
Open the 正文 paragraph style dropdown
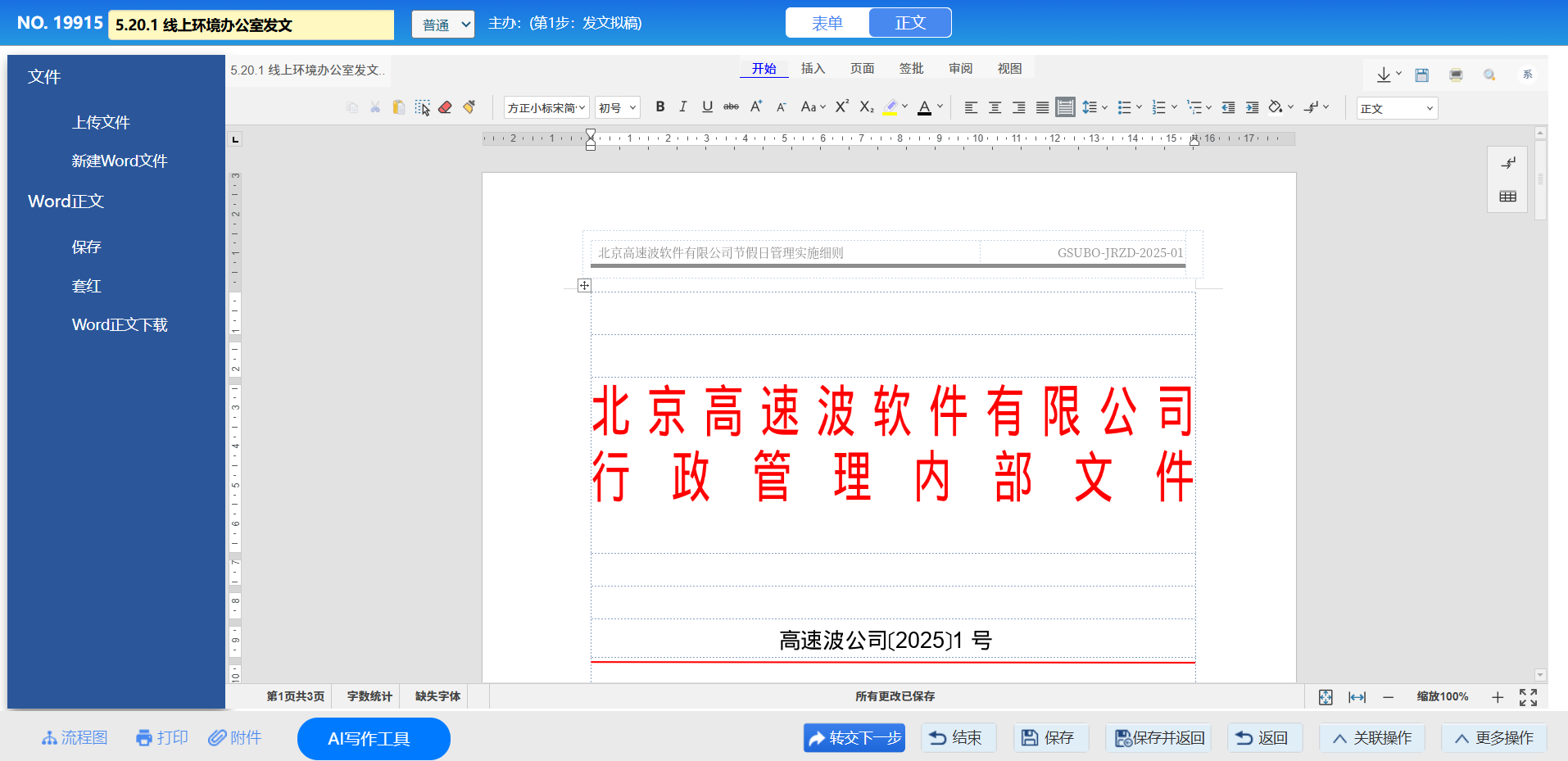(1397, 108)
